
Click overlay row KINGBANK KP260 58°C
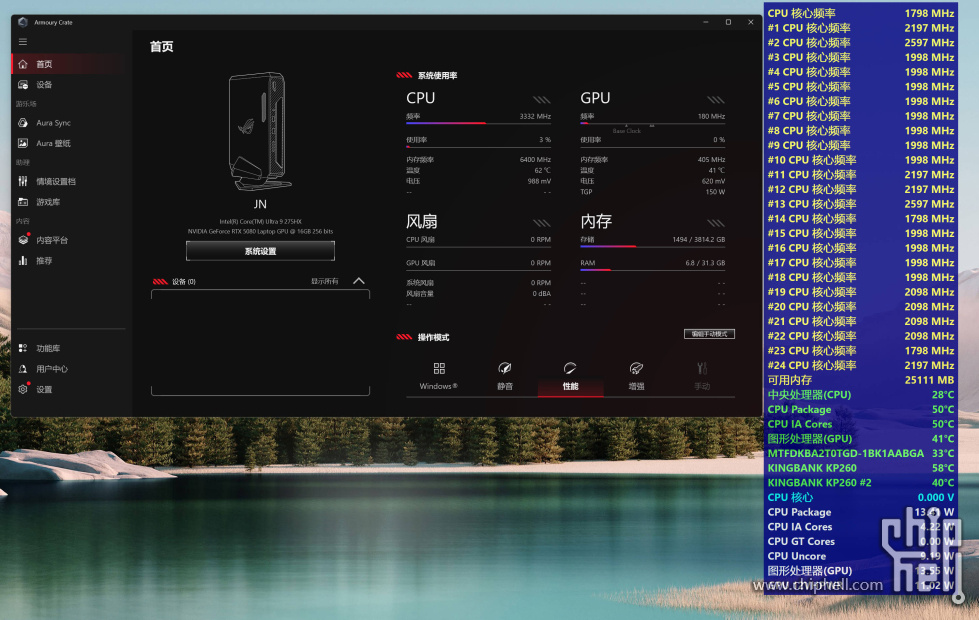860,468
